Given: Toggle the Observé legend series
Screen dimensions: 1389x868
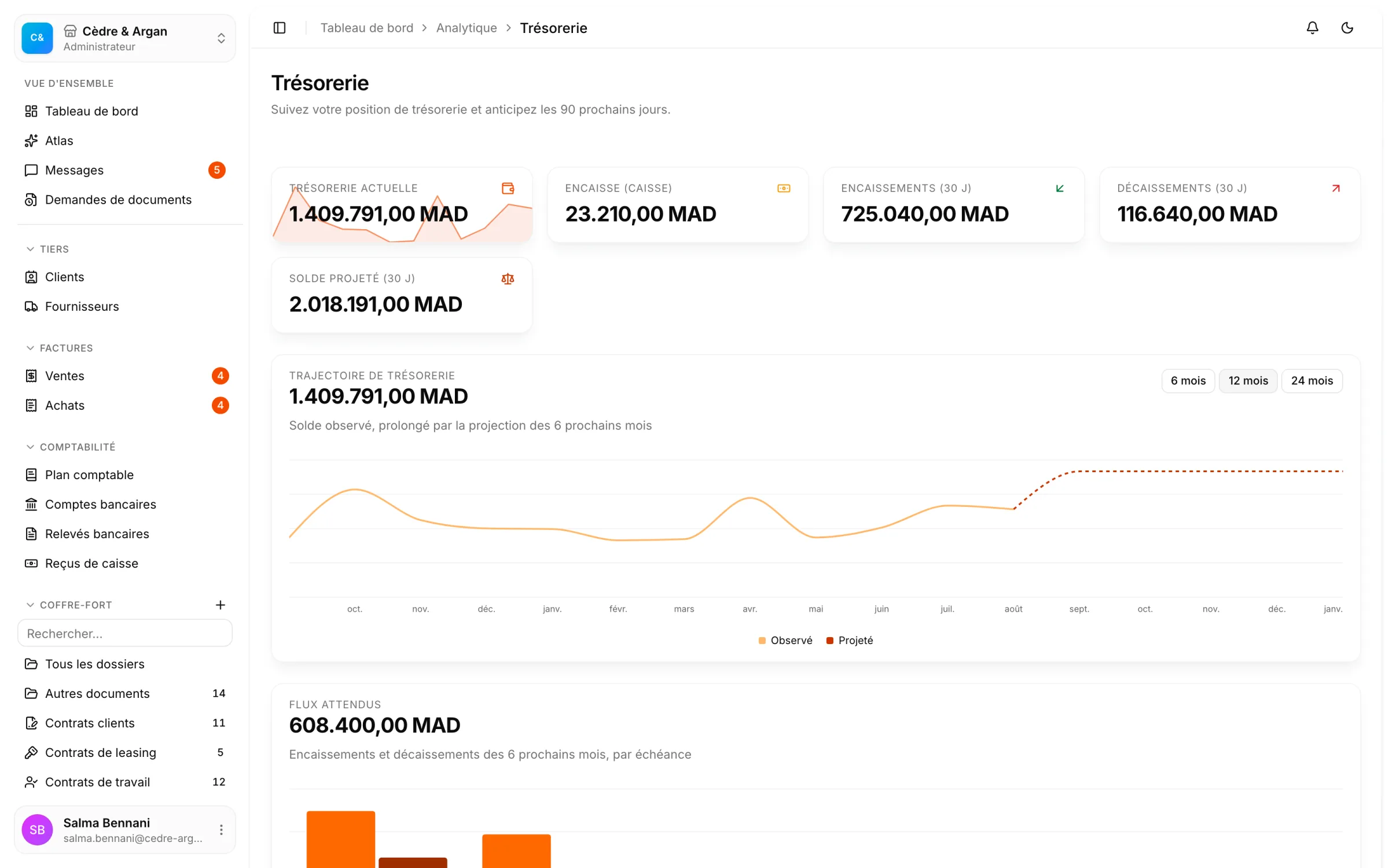Looking at the screenshot, I should coord(785,641).
